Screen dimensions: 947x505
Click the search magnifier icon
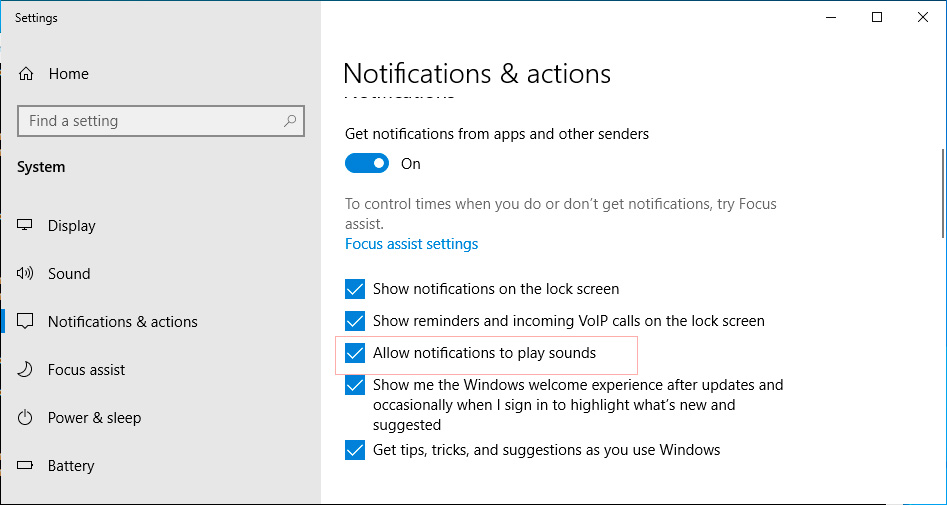pyautogui.click(x=290, y=121)
